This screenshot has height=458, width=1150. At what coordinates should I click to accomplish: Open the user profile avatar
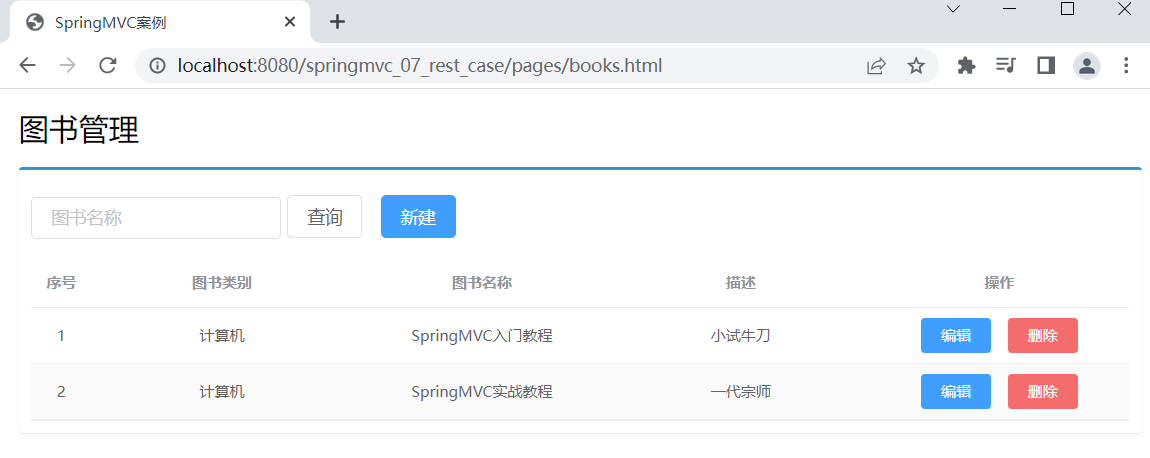[1087, 66]
